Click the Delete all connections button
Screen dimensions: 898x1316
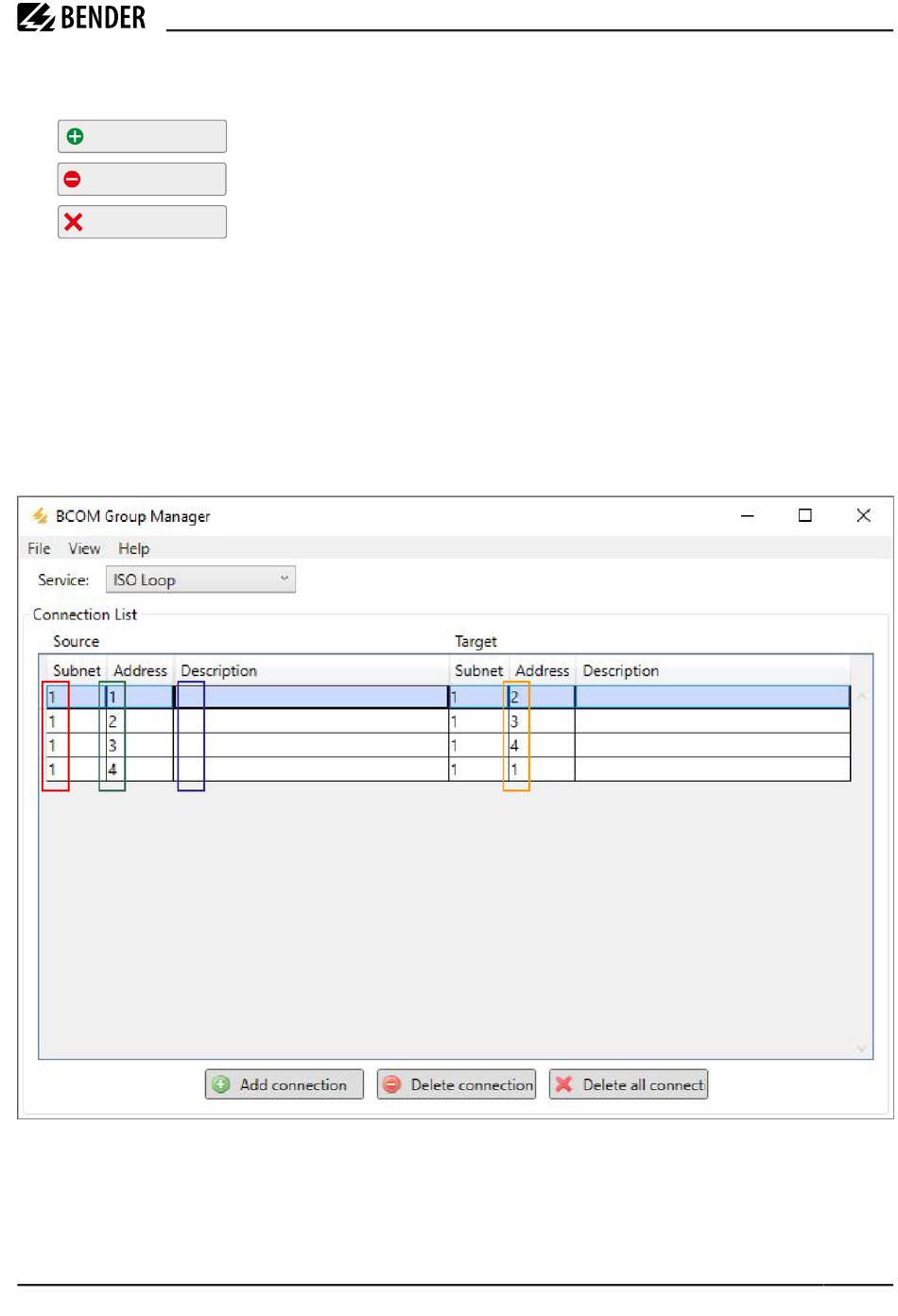click(x=629, y=1084)
